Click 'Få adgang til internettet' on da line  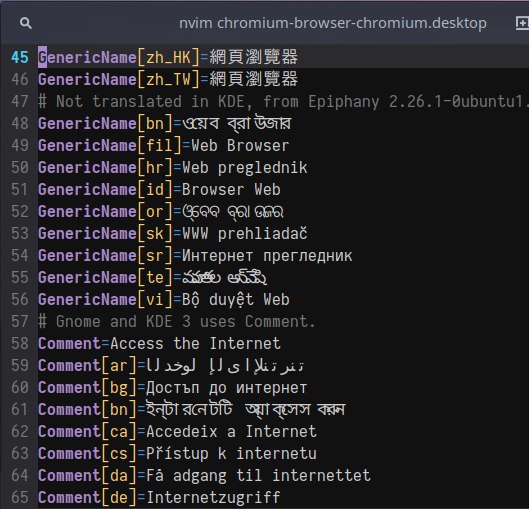(258, 476)
